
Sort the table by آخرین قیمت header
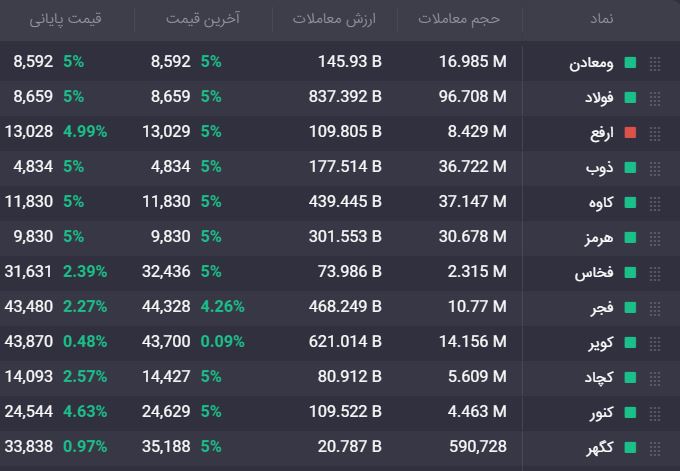tap(202, 19)
